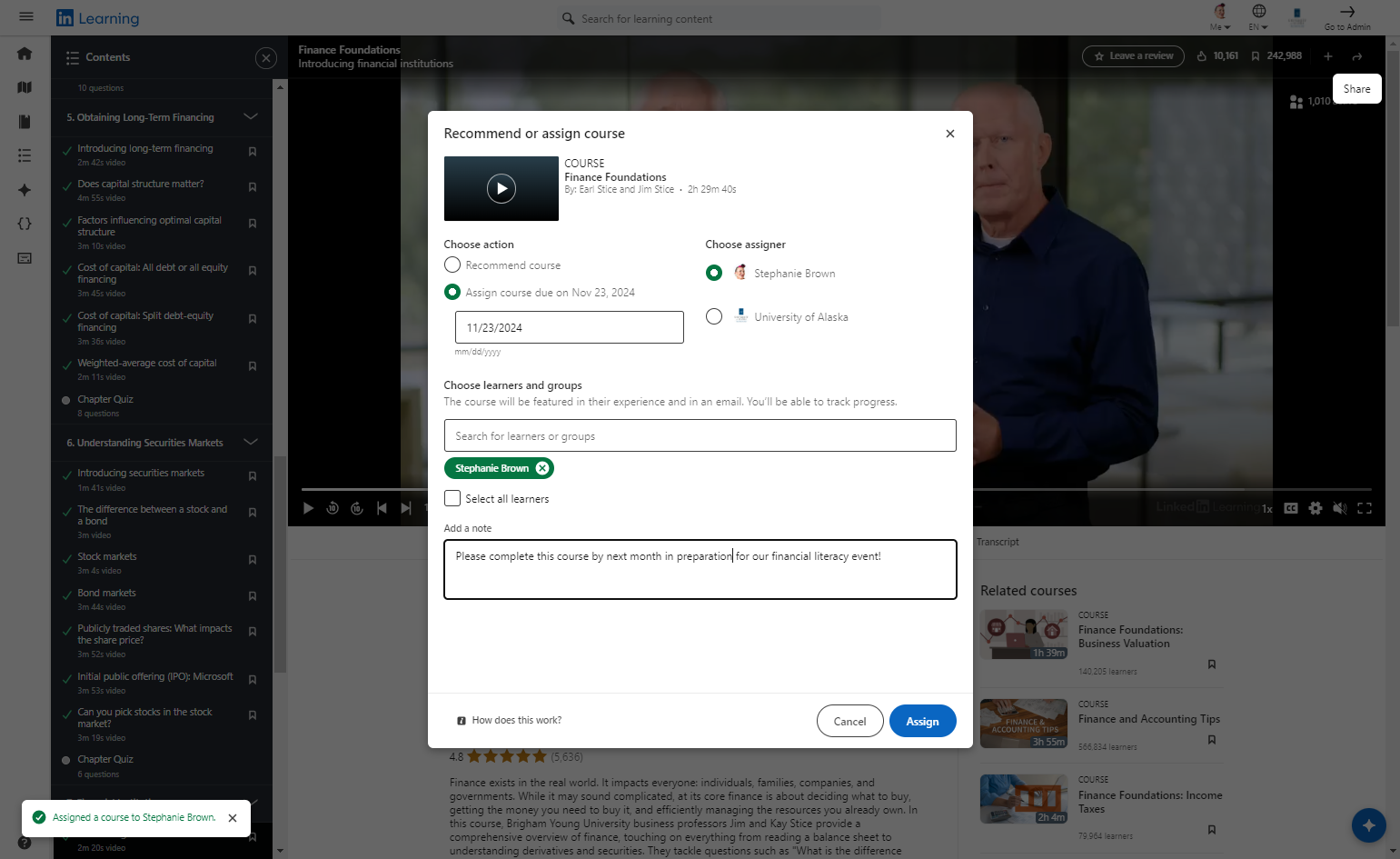The image size is (1400, 859).
Task: Cancel the assign course dialog
Action: click(849, 721)
